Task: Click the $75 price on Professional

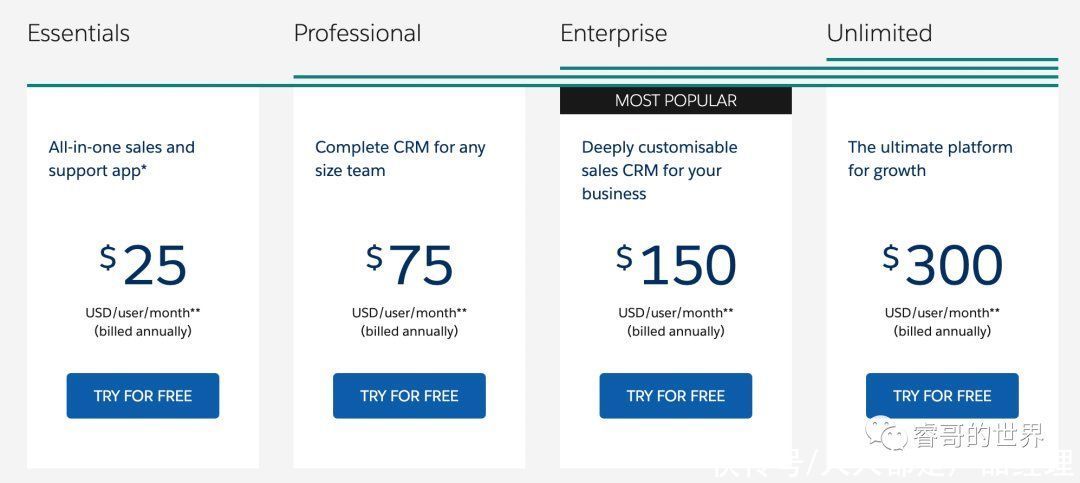Action: [x=409, y=265]
